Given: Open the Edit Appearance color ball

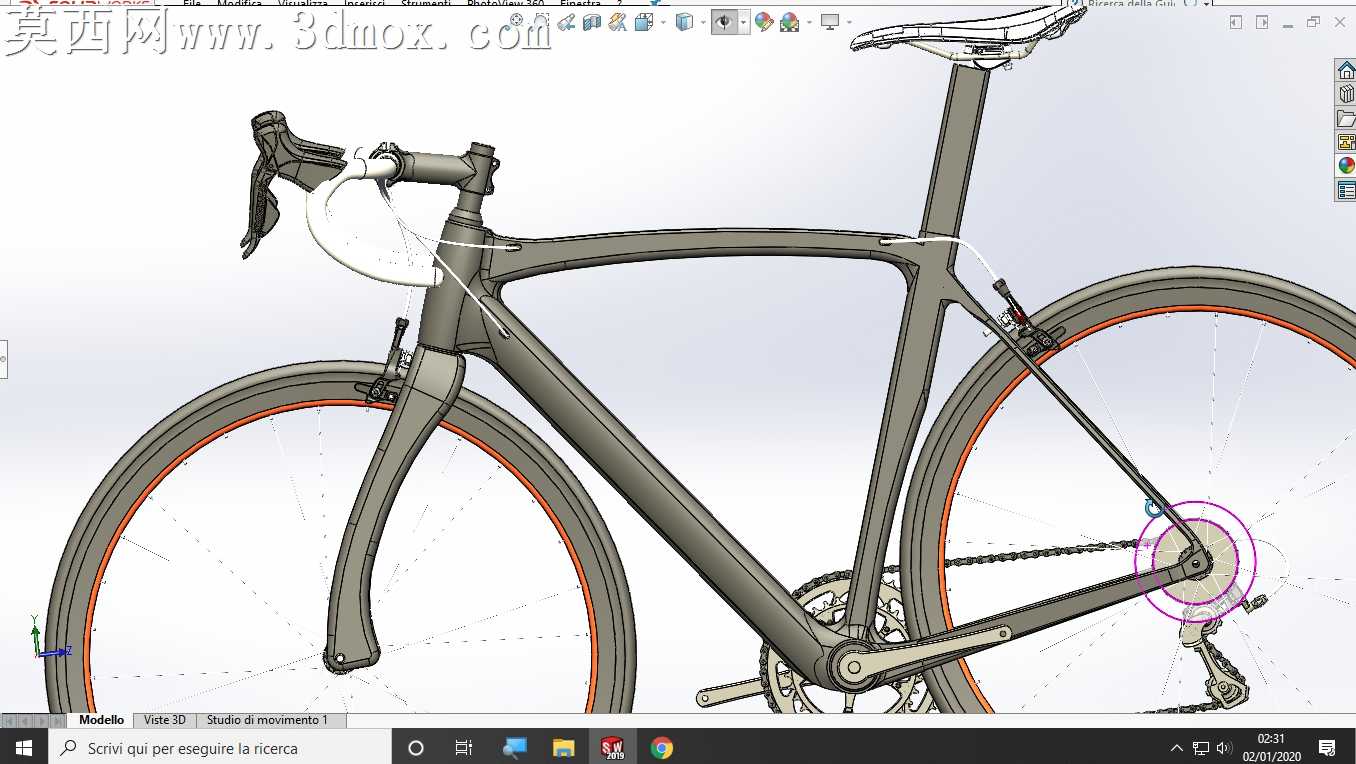Looking at the screenshot, I should pos(764,22).
